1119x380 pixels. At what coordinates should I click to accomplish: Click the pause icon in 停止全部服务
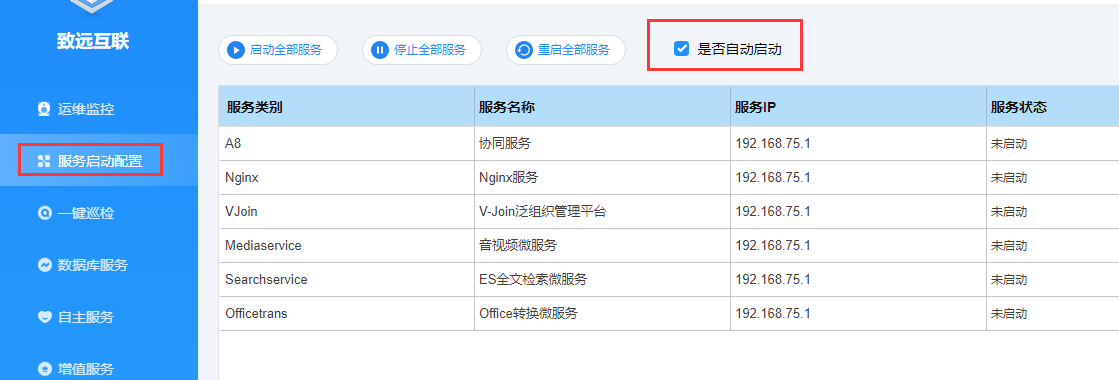click(380, 50)
